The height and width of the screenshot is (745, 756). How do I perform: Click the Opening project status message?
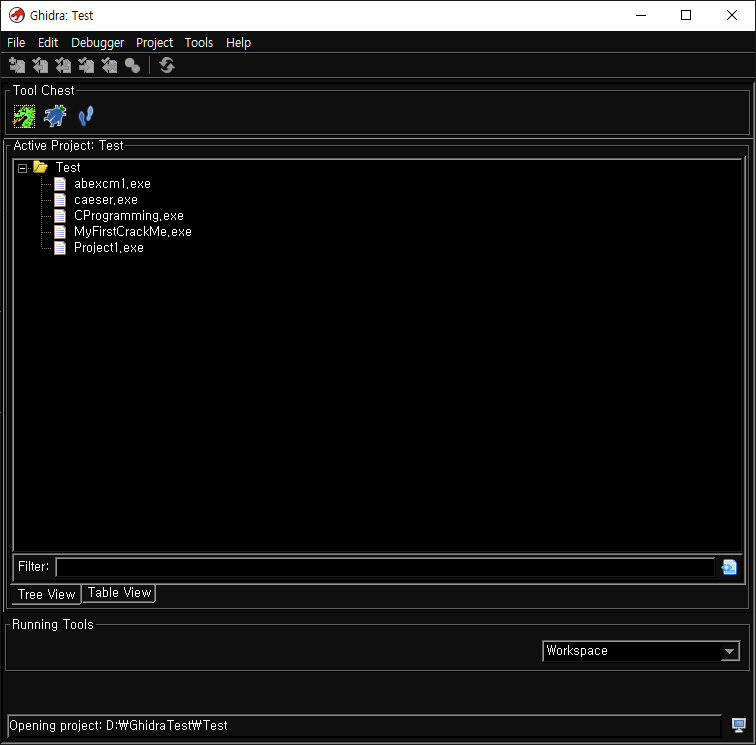(118, 725)
